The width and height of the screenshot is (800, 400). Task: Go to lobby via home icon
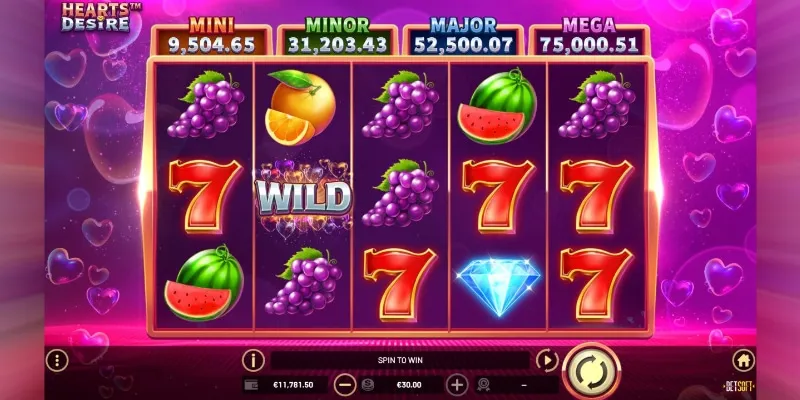[743, 360]
